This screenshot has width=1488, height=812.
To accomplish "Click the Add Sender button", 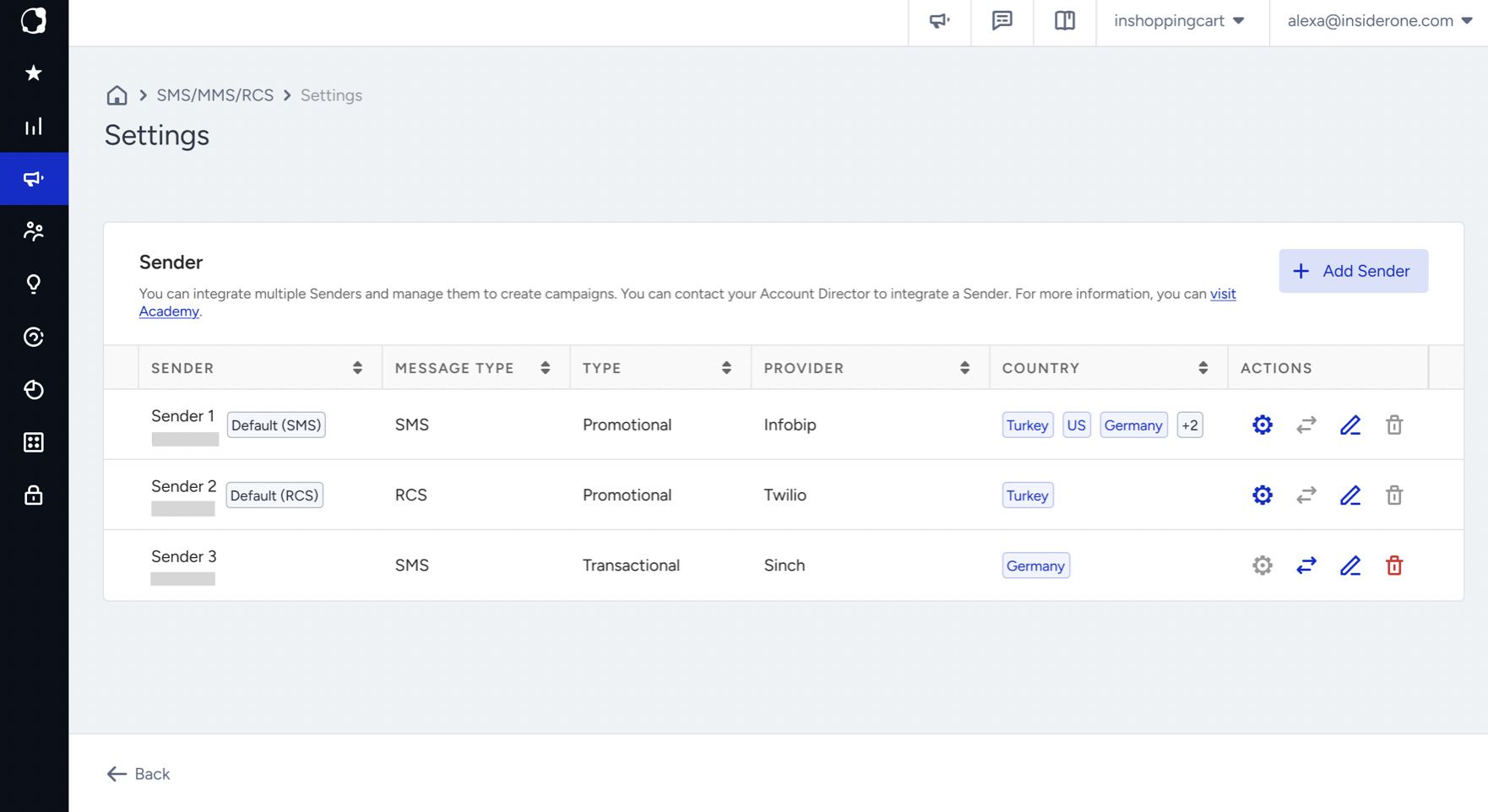I will pyautogui.click(x=1353, y=271).
